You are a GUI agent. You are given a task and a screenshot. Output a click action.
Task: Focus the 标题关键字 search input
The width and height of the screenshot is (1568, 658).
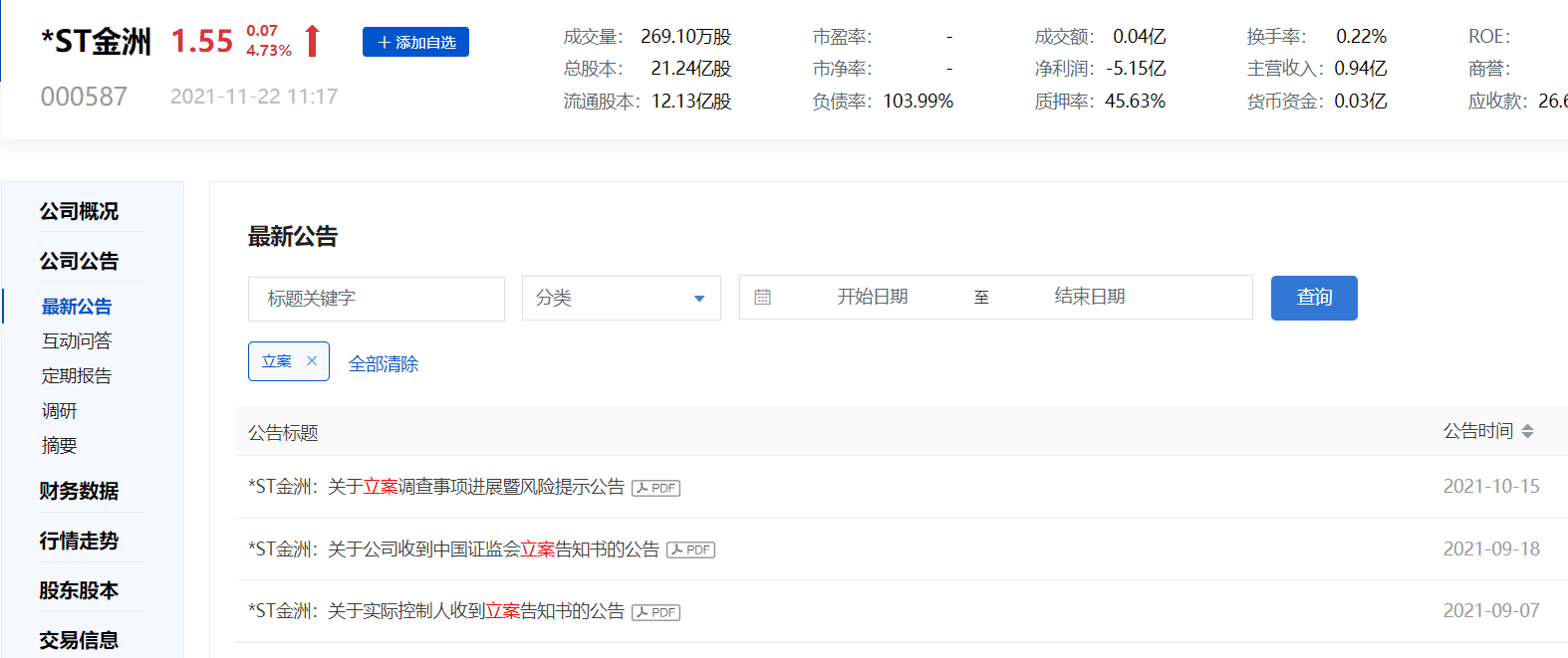coord(377,299)
